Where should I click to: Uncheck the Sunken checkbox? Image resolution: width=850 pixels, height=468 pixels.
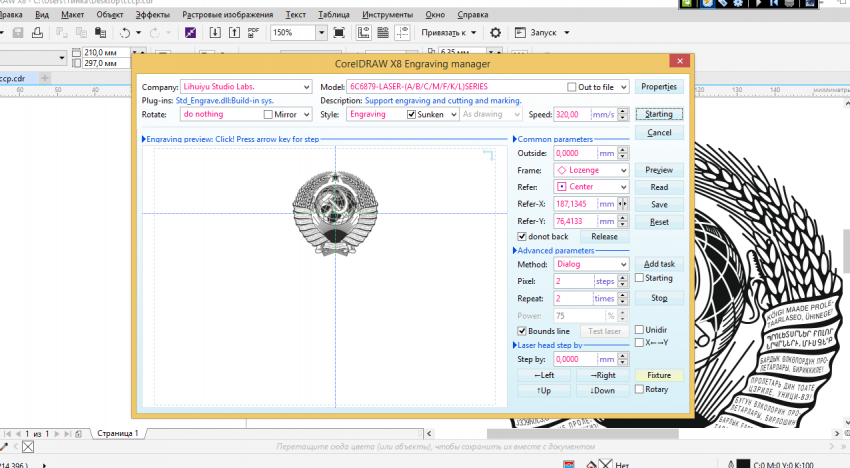[411, 115]
